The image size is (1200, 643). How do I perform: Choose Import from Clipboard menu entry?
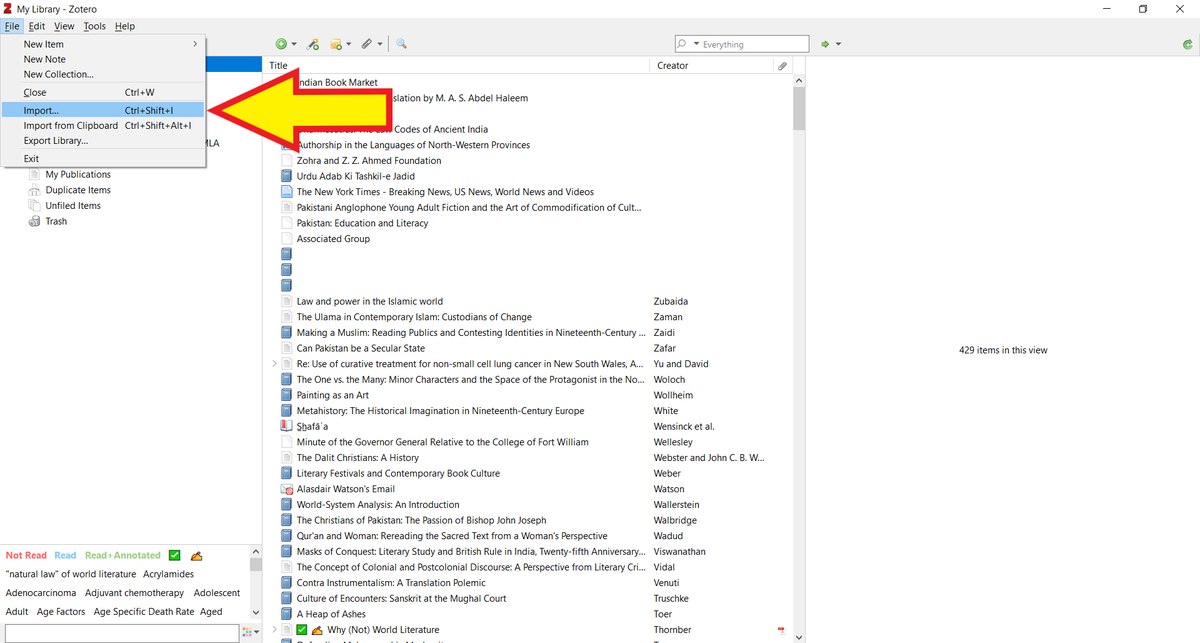[x=103, y=126]
